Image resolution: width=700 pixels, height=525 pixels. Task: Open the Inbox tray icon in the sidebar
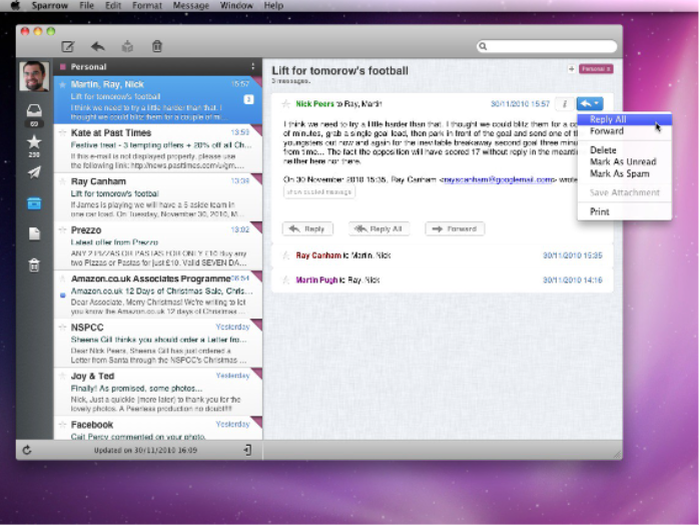(x=34, y=110)
